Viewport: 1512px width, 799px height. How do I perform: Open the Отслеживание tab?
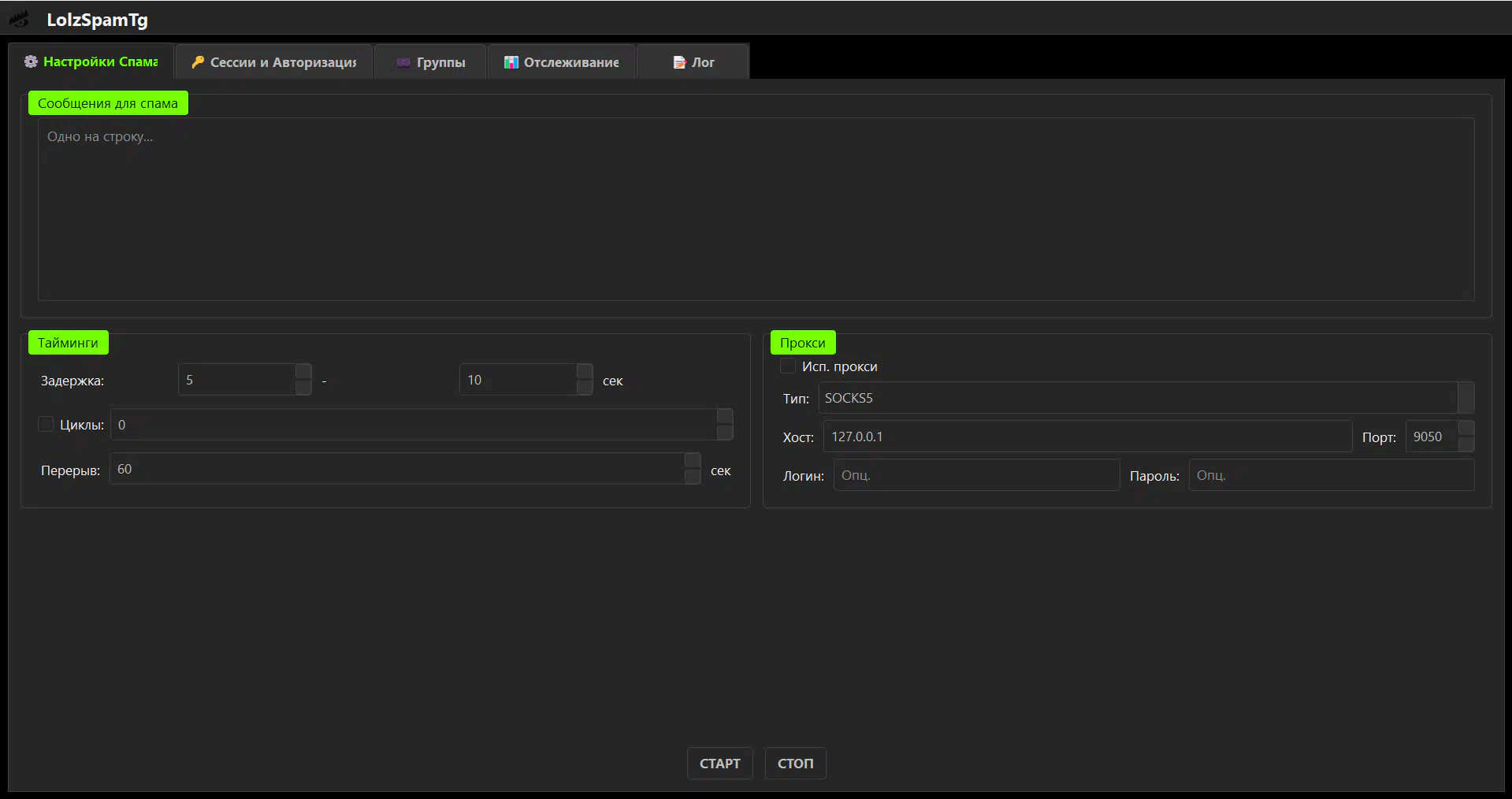tap(562, 62)
